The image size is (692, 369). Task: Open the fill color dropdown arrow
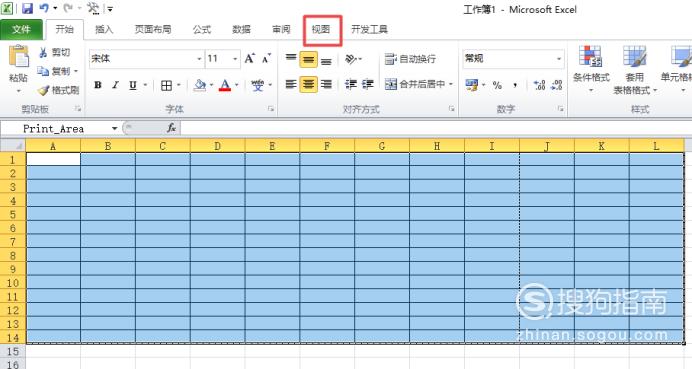point(211,85)
